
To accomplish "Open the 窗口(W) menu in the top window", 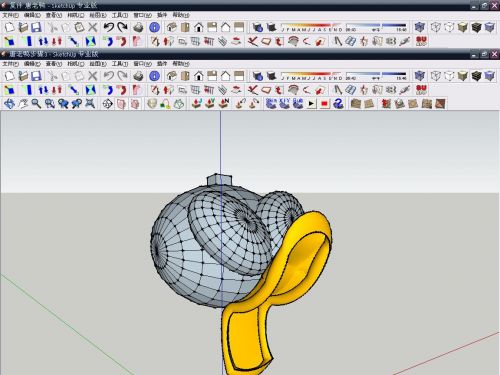I will point(143,15).
